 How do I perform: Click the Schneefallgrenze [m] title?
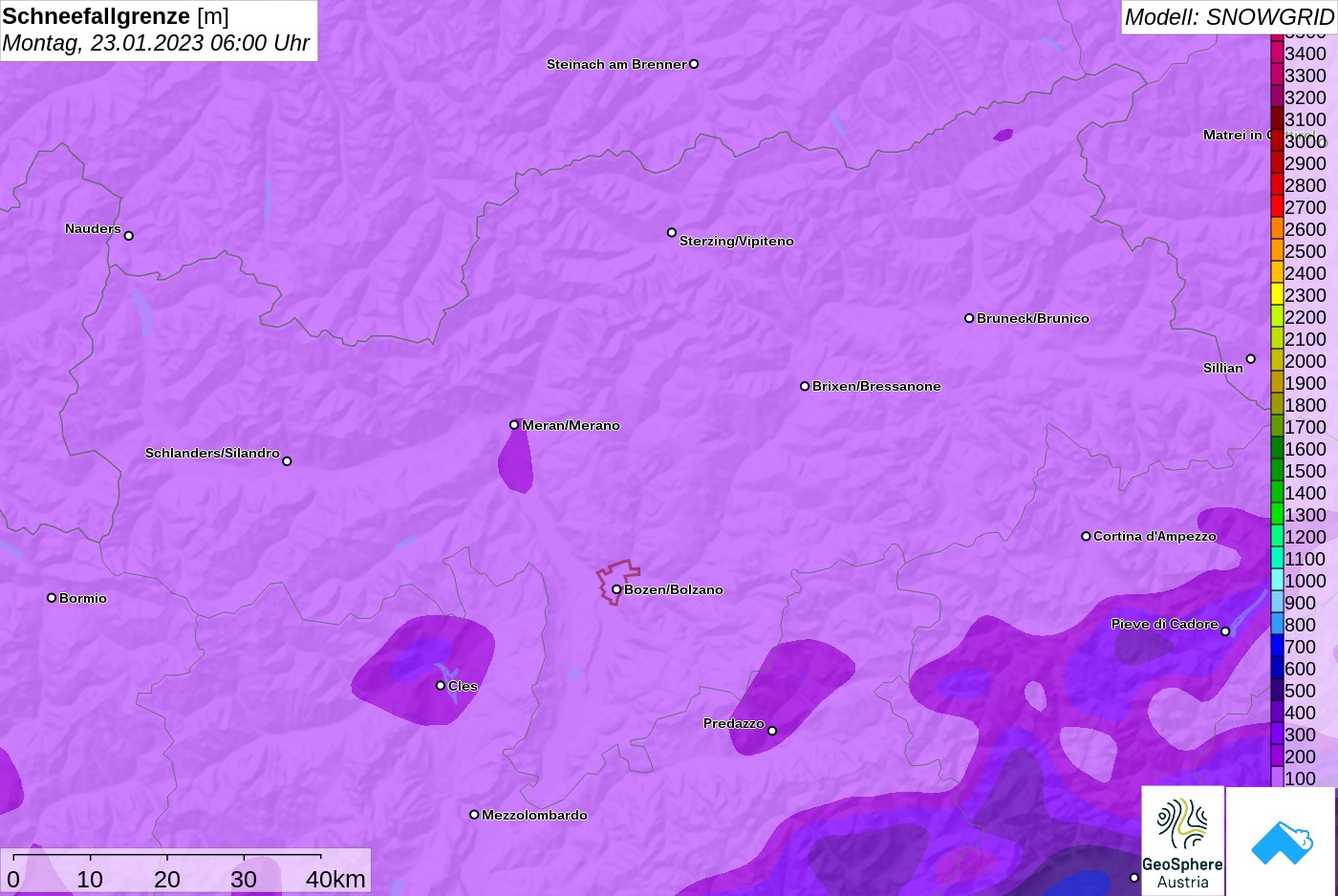(116, 16)
